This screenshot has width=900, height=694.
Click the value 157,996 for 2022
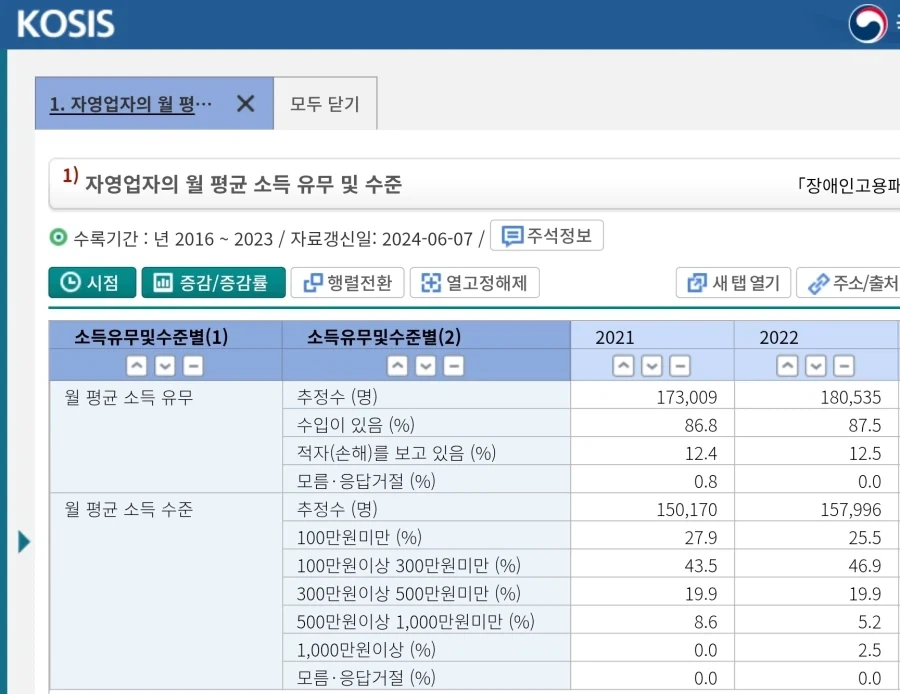(851, 509)
